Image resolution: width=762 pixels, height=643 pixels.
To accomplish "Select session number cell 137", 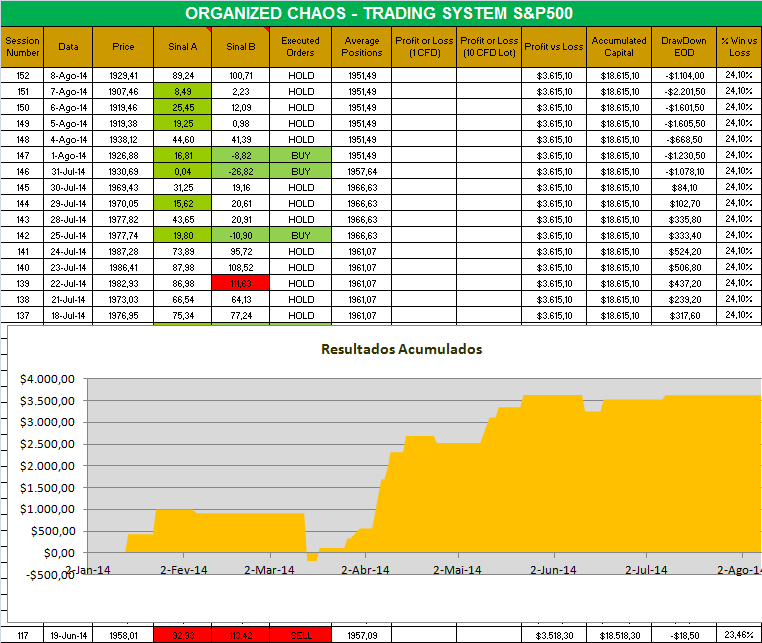I will tap(22, 315).
